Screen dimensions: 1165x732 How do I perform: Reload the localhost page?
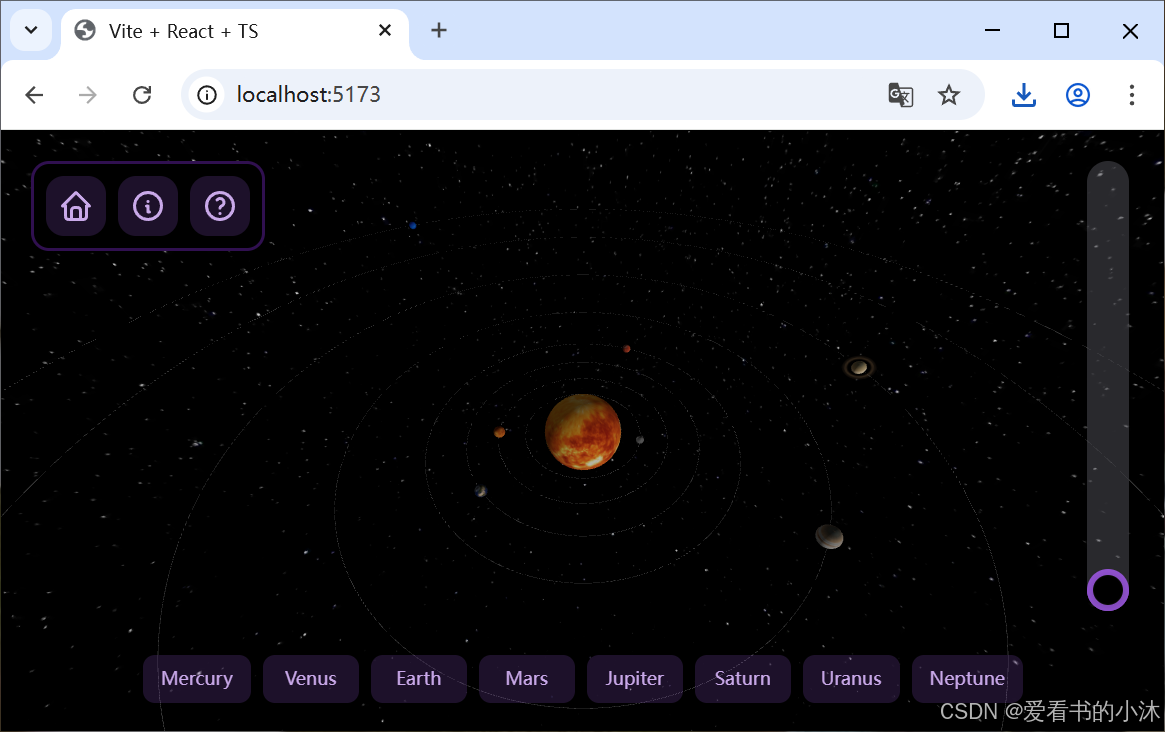(x=142, y=95)
